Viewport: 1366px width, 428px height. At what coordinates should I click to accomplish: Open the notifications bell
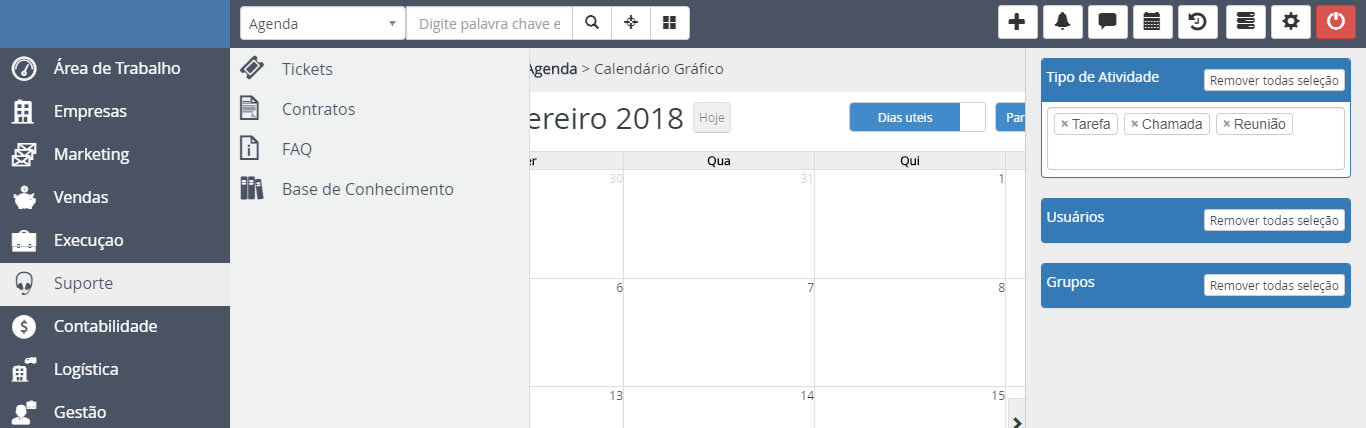tap(1062, 23)
